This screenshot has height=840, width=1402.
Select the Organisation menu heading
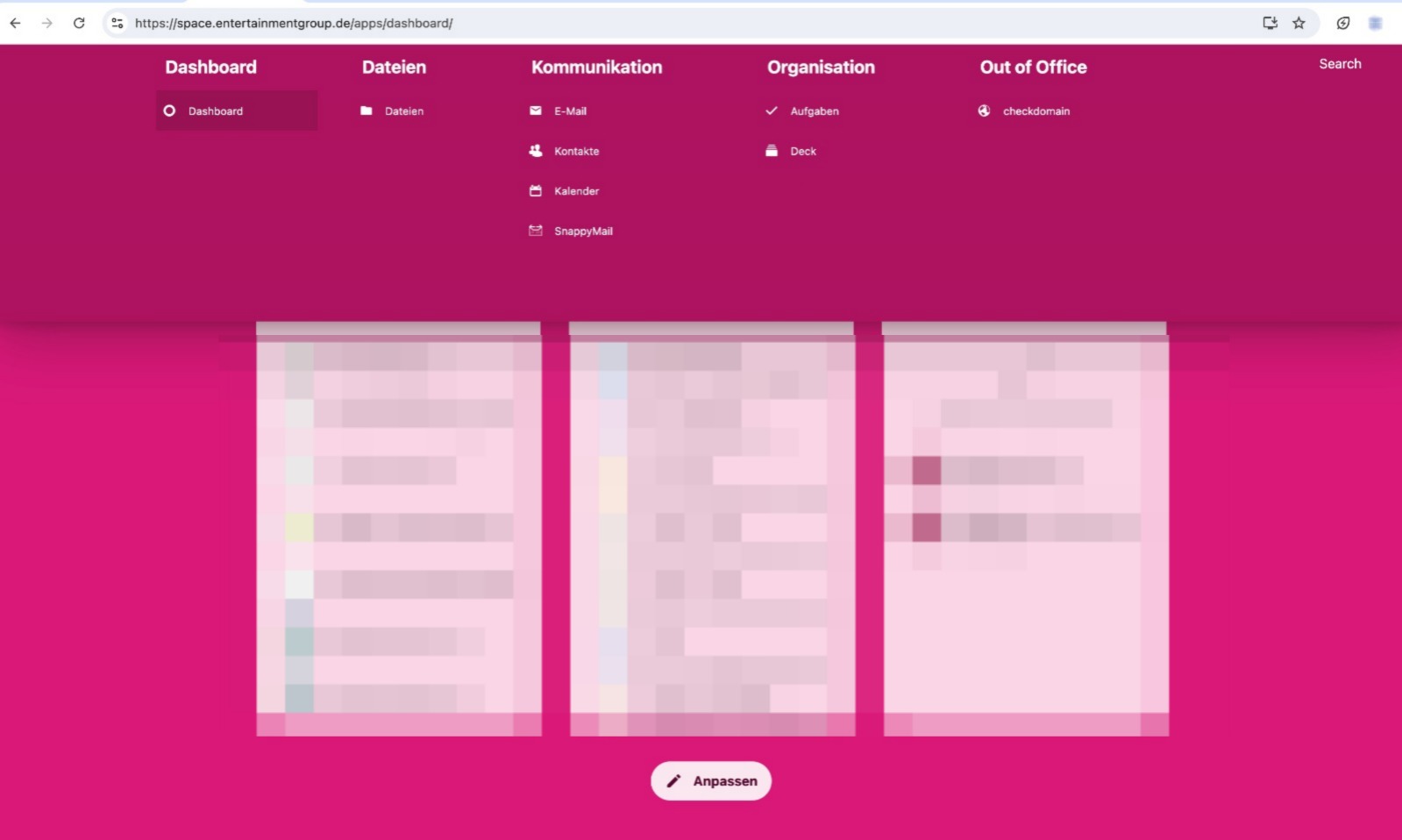coord(821,67)
